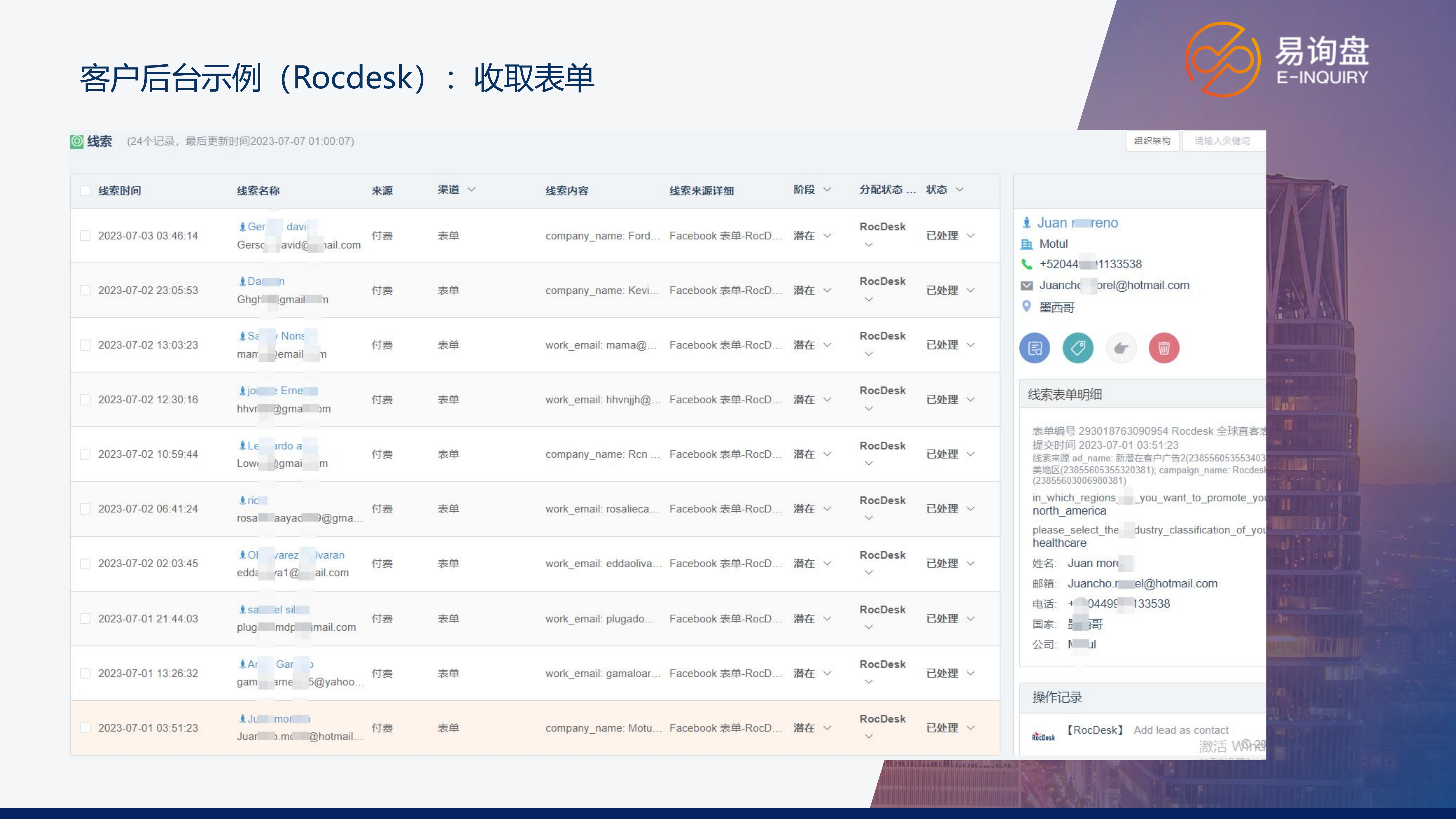Click 'Add lead as contact' operation record text
This screenshot has width=1456, height=819.
[1181, 730]
